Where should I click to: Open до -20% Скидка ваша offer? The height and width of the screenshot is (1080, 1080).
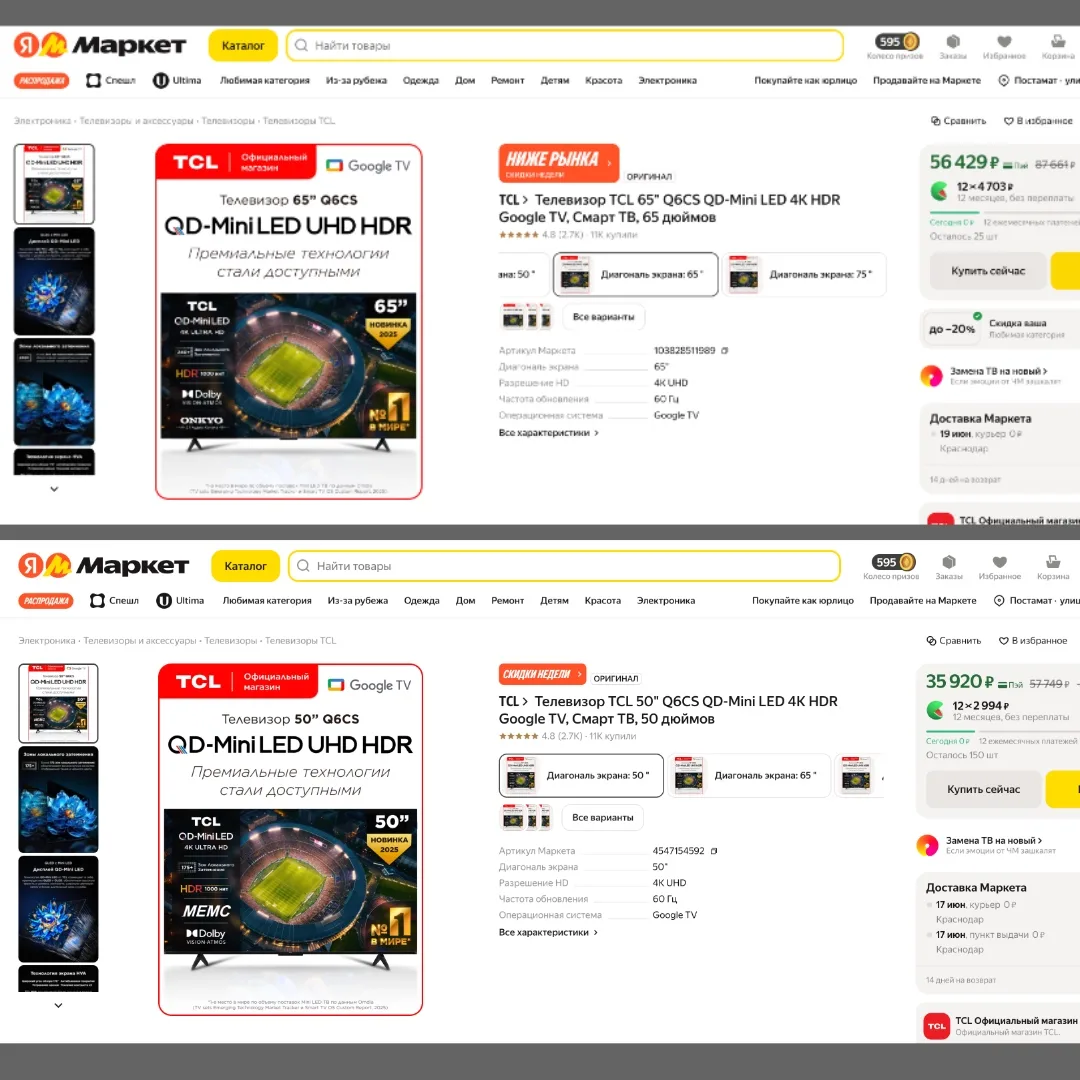[999, 329]
